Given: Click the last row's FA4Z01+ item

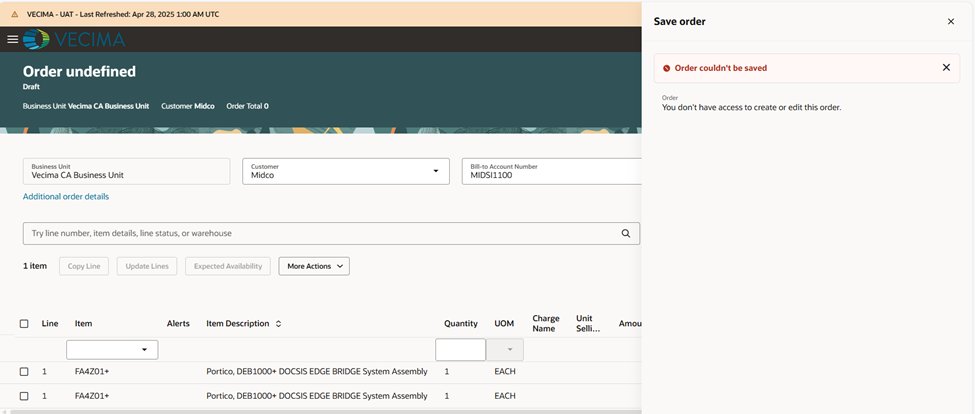Looking at the screenshot, I should coord(91,396).
